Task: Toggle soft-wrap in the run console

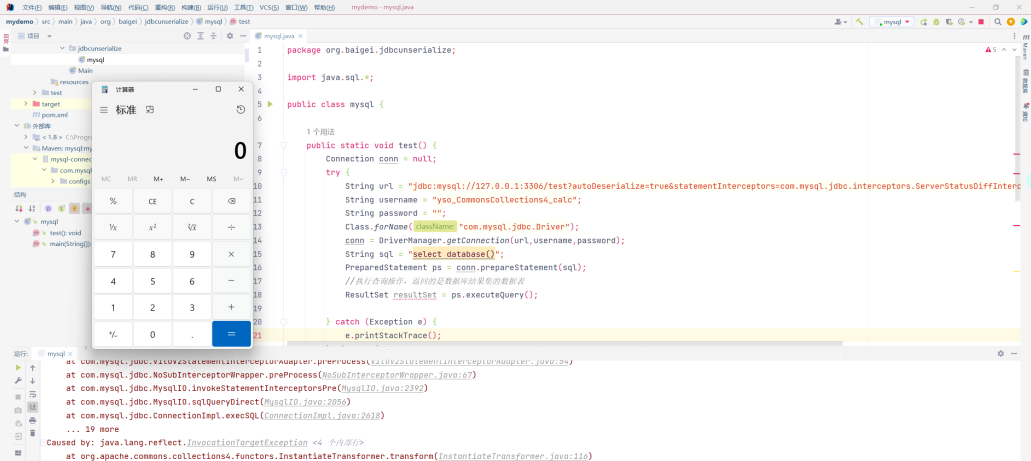Action: [x=33, y=394]
